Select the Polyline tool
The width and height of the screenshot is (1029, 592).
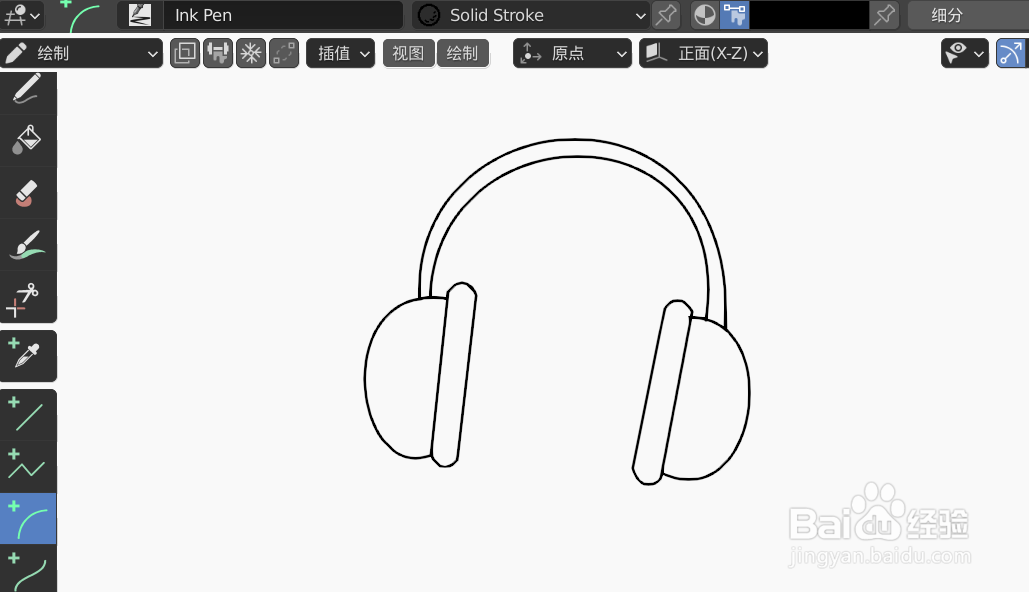[x=28, y=466]
